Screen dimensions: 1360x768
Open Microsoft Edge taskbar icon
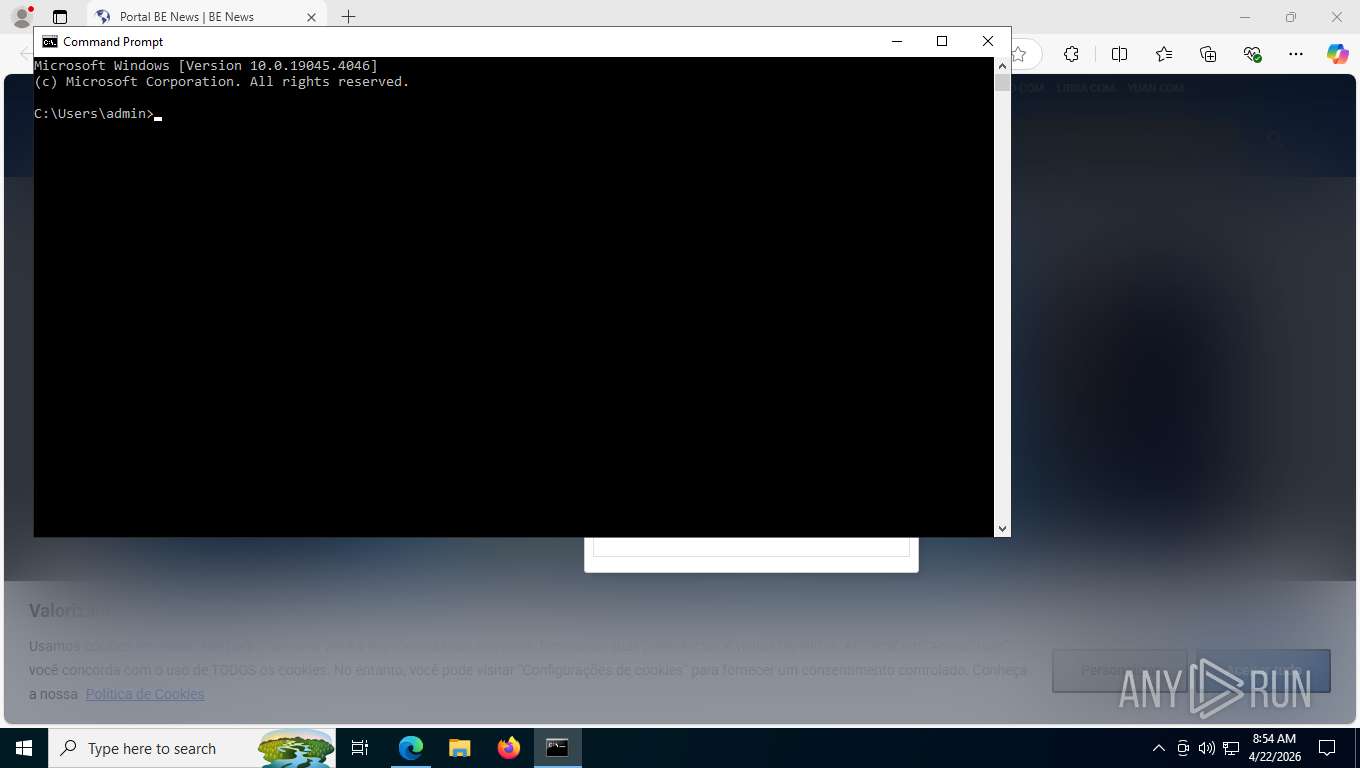click(x=410, y=748)
